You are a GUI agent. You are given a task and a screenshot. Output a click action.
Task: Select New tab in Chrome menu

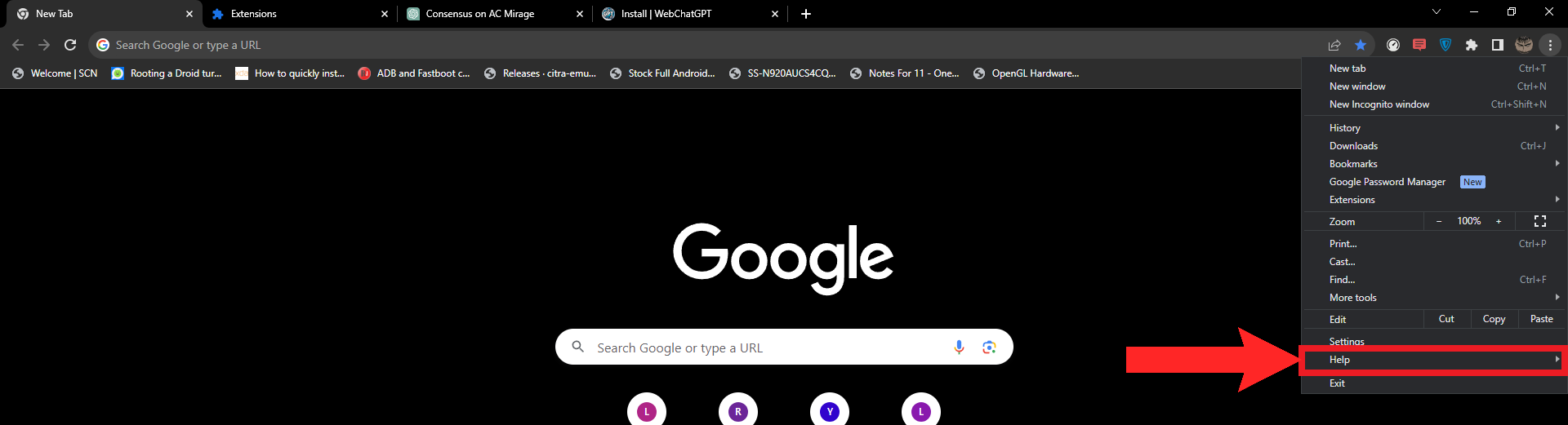(1433, 69)
